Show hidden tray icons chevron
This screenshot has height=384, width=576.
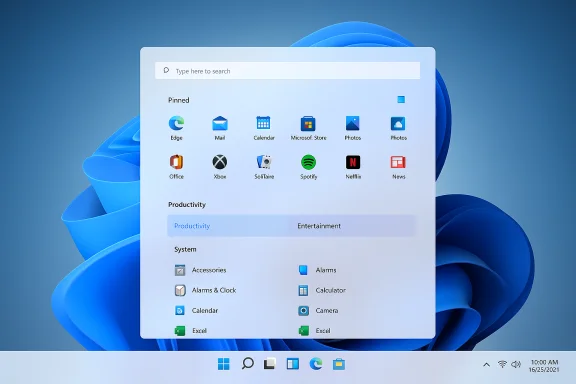(x=486, y=365)
